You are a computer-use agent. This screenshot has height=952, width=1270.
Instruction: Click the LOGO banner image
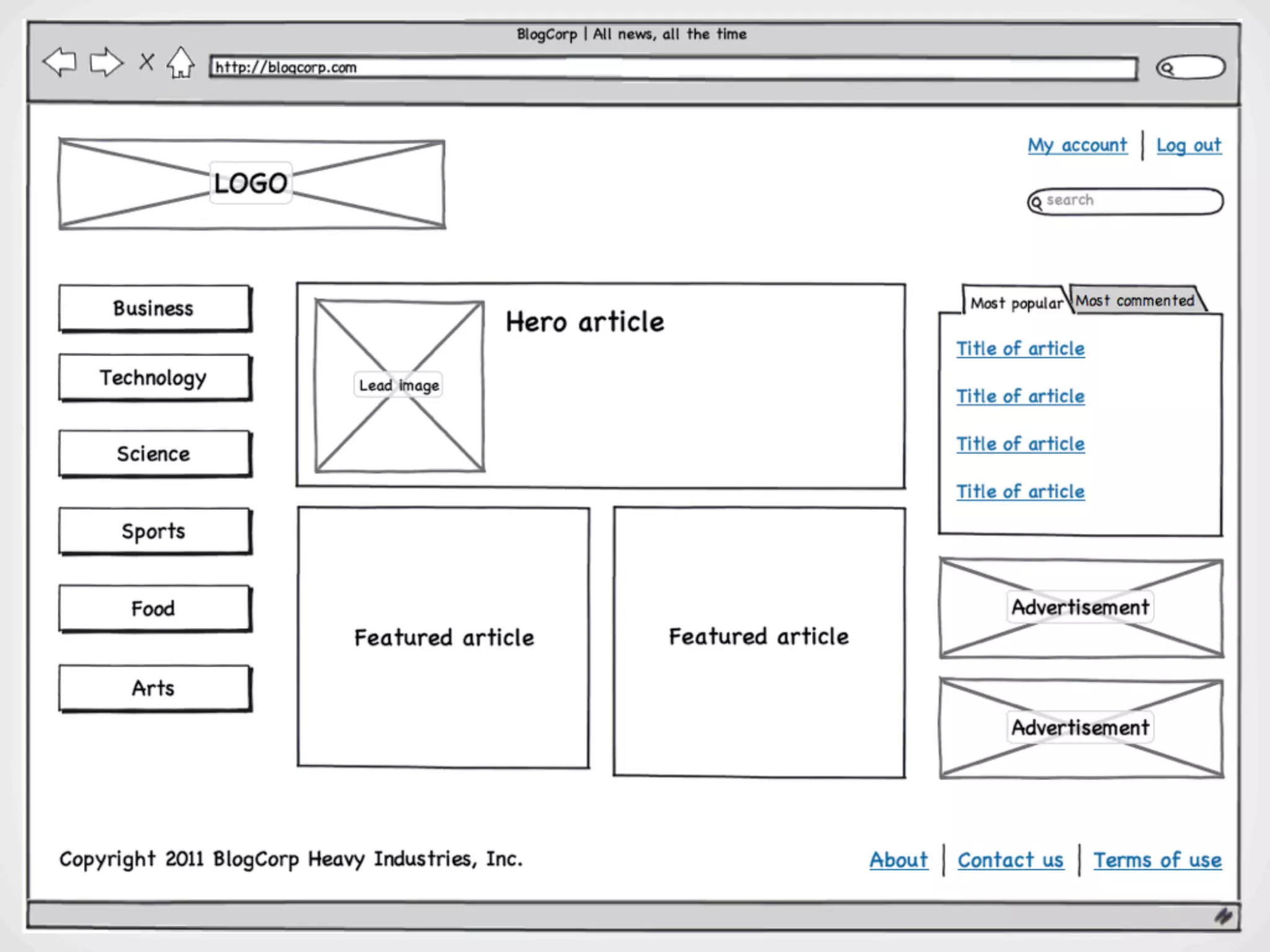(251, 183)
